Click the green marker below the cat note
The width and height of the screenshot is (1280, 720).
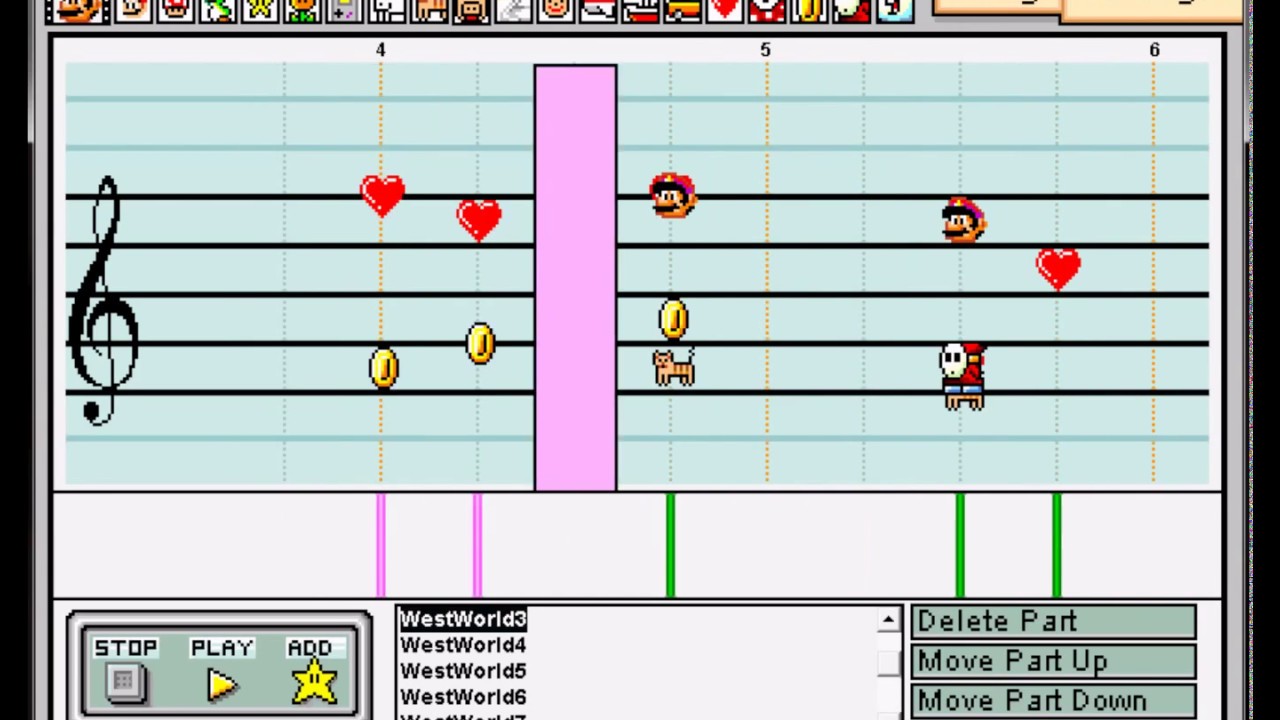670,545
